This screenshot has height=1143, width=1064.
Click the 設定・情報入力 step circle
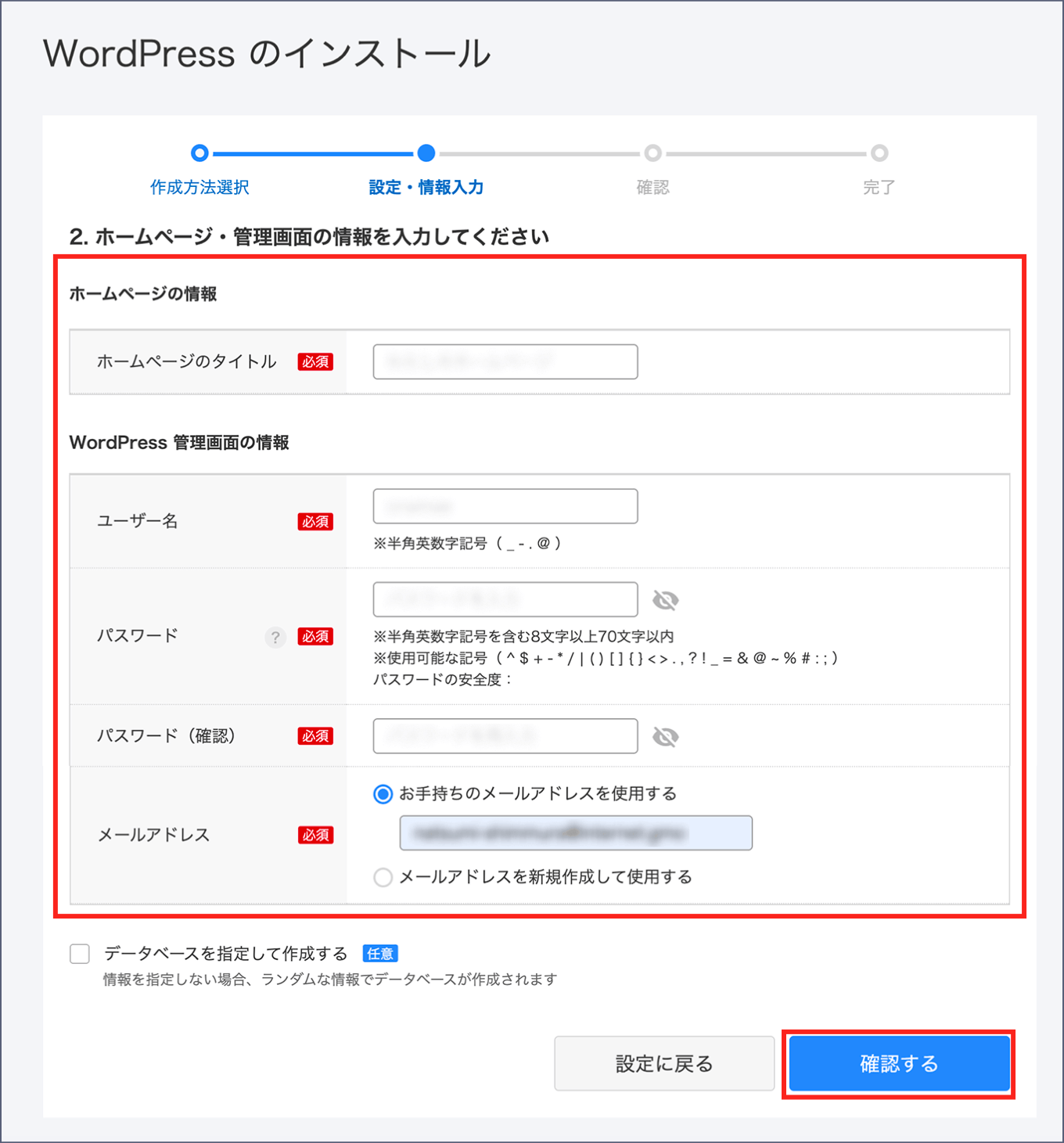click(x=426, y=153)
